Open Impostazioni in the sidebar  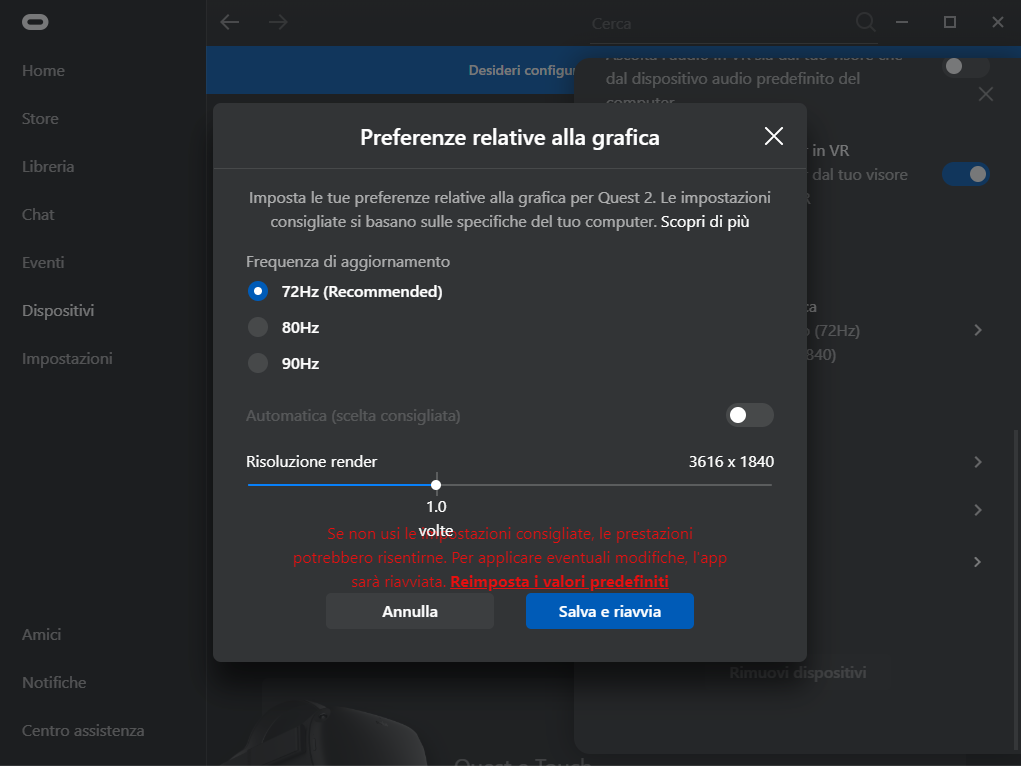(67, 359)
